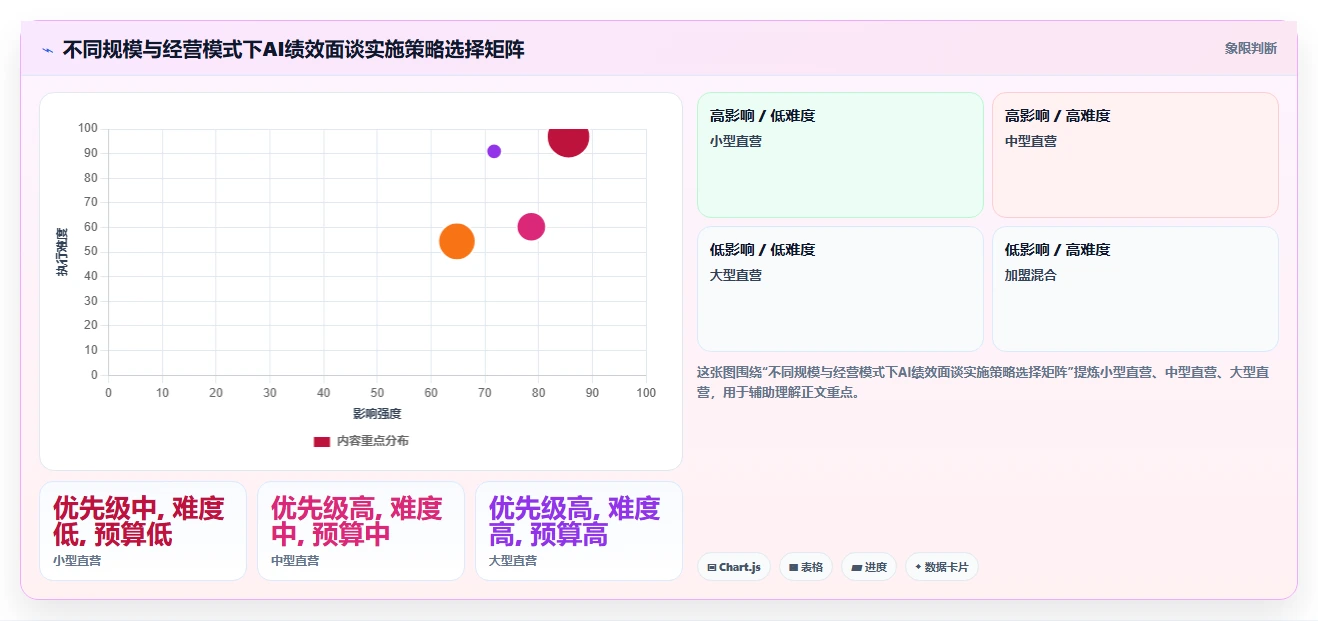
Task: Click the 大型直营 text in quadrant card
Action: tap(736, 275)
